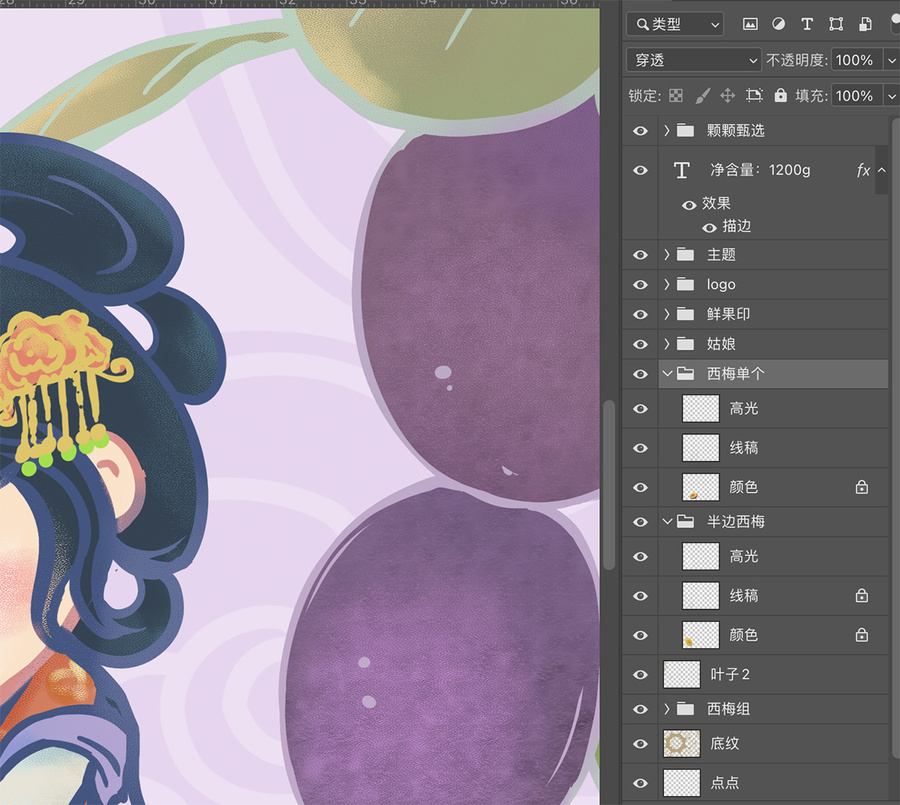Hide the 西梅组 group
900x805 pixels.
641,710
